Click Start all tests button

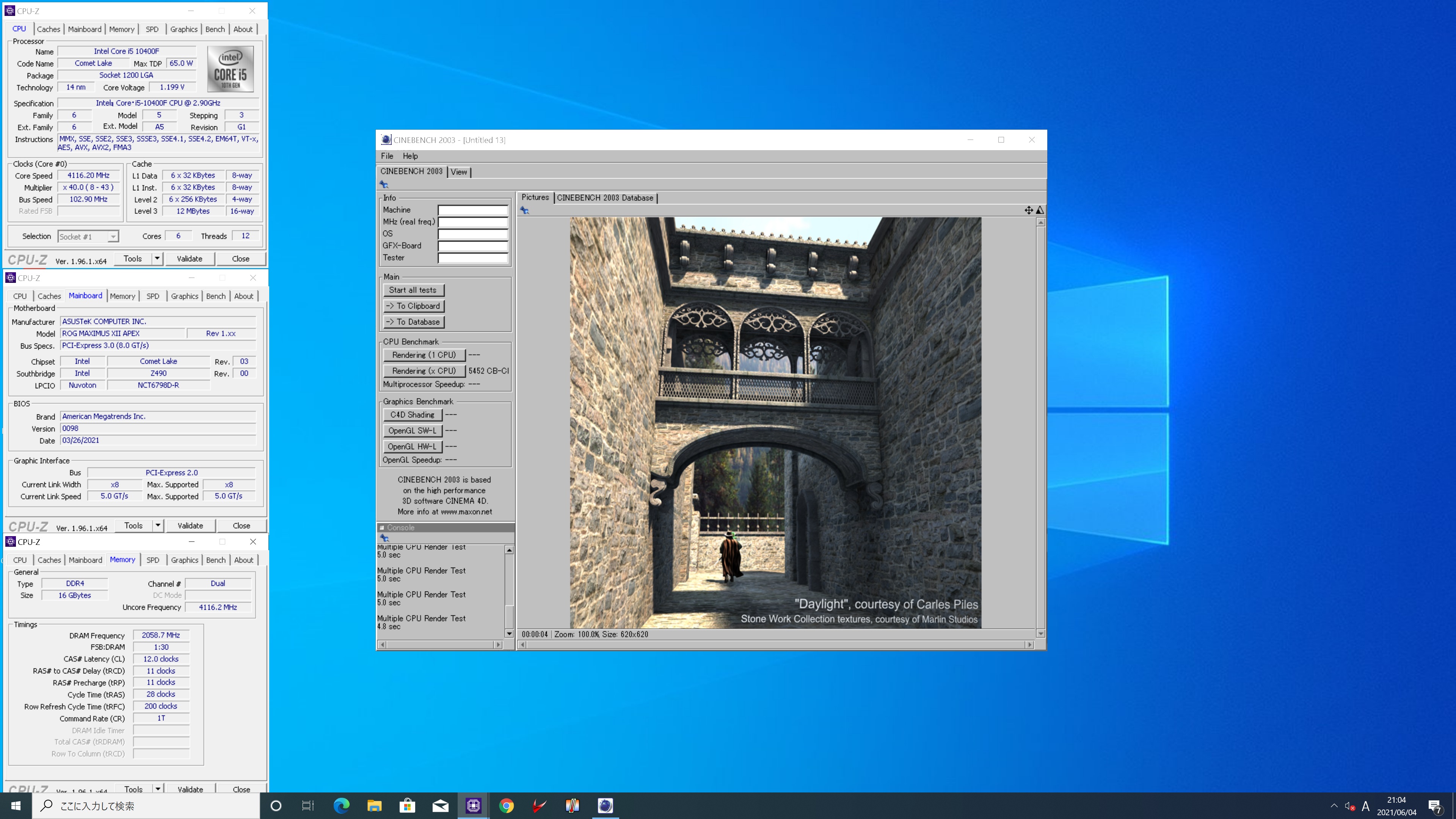tap(413, 290)
